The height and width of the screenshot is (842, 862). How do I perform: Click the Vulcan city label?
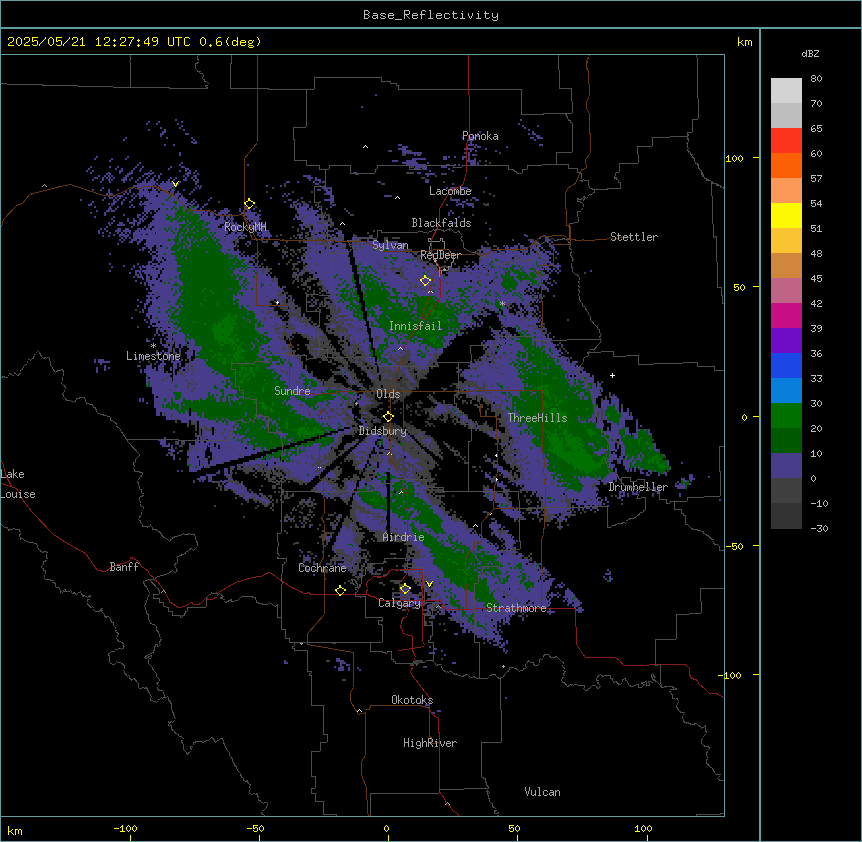click(x=543, y=792)
